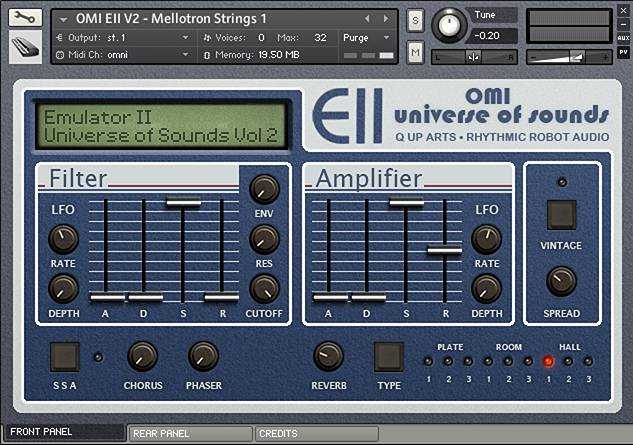This screenshot has height=445, width=633.
Task: Toggle the VINTAGE switch
Action: (x=561, y=214)
